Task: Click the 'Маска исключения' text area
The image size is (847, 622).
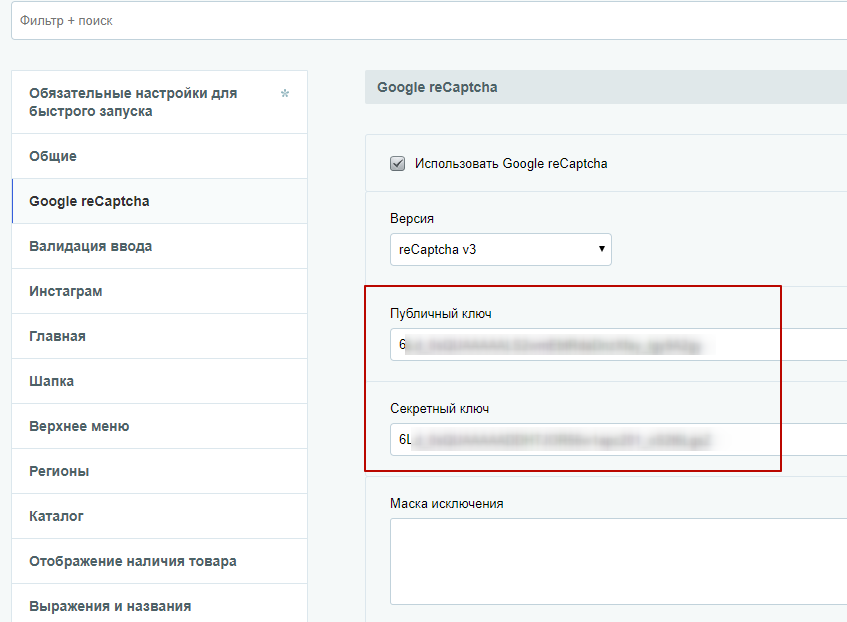Action: pos(619,561)
